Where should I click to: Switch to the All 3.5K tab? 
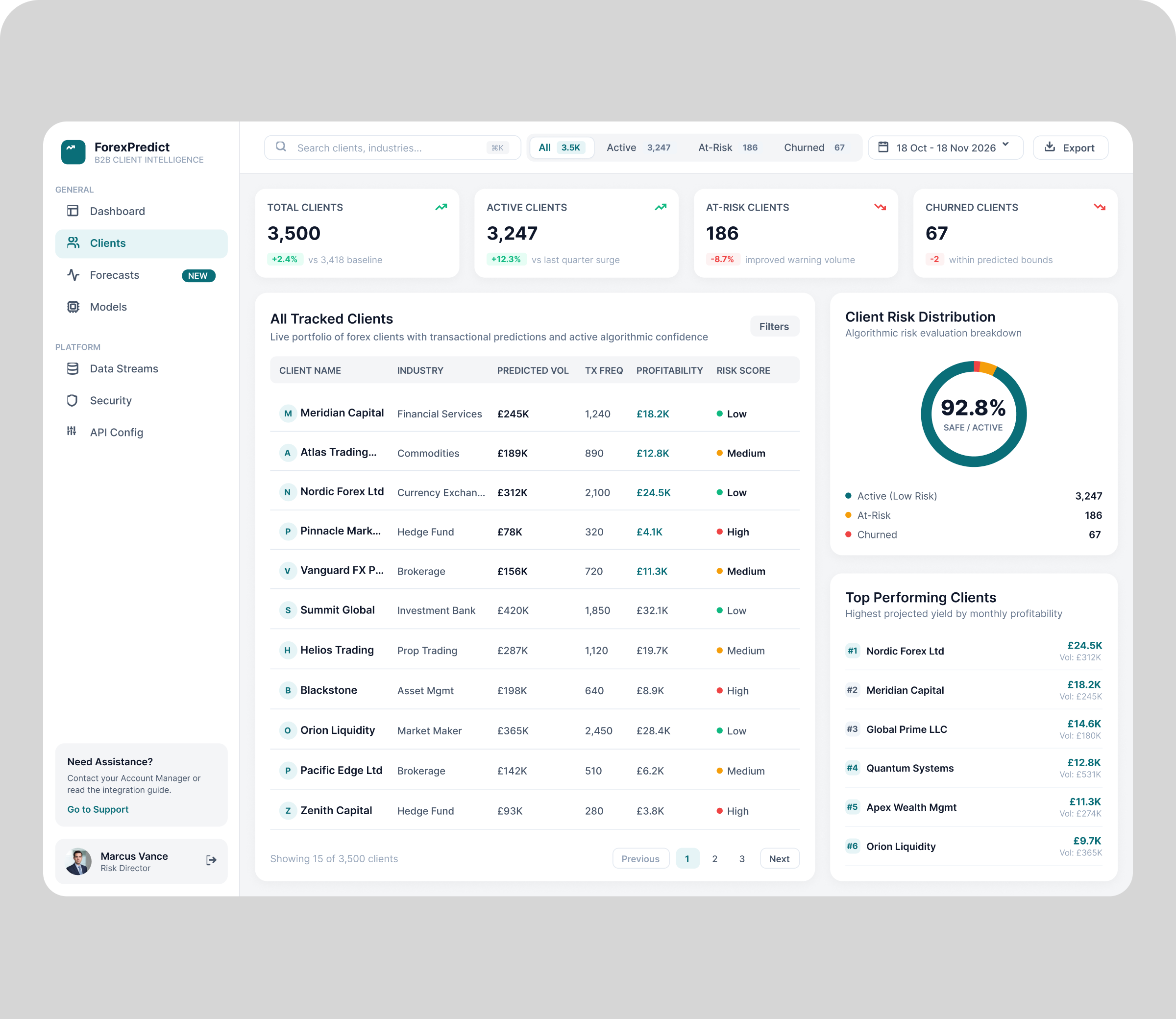click(x=562, y=148)
